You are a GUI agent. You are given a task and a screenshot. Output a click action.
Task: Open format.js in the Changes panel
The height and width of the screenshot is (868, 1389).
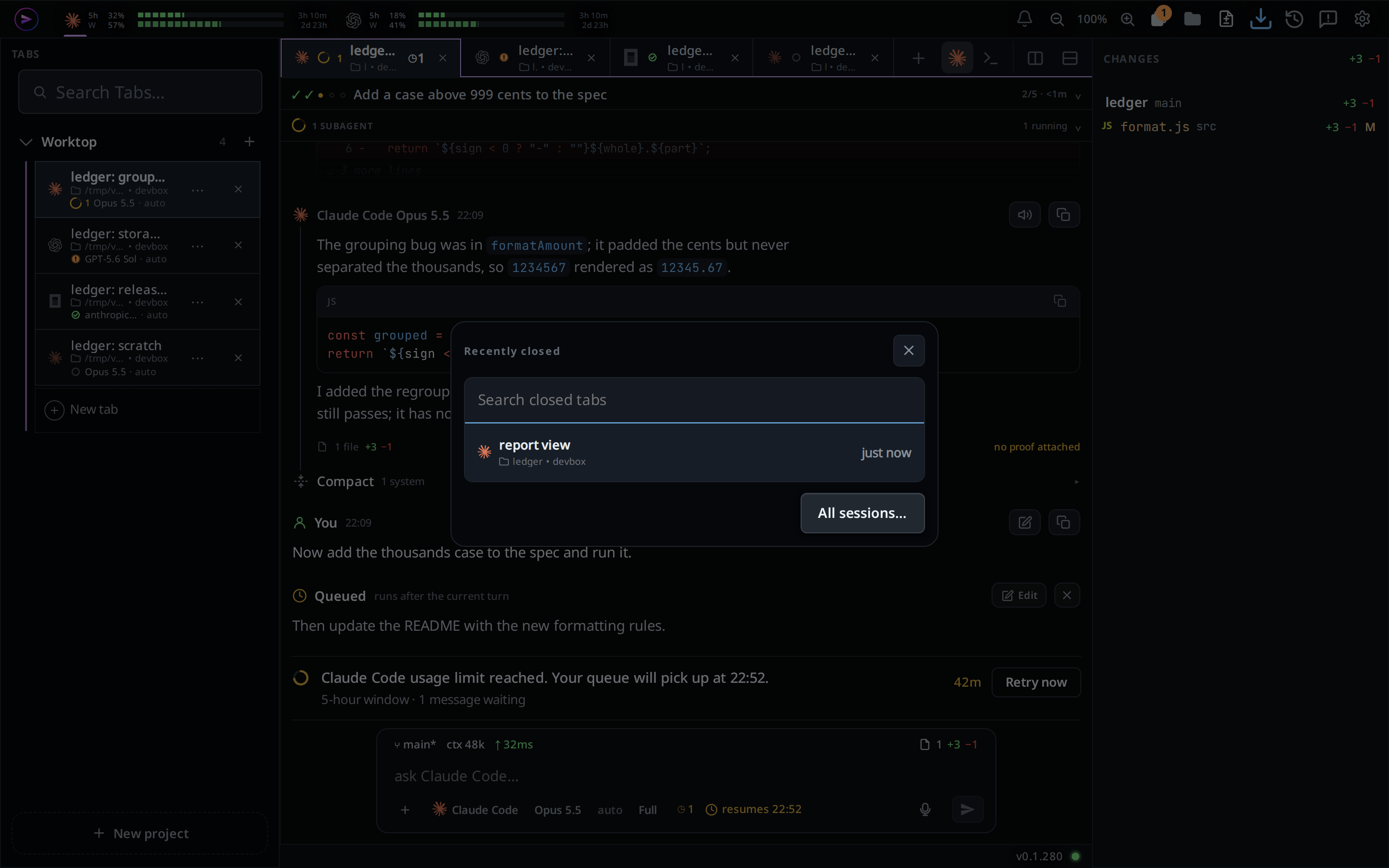(x=1240, y=127)
